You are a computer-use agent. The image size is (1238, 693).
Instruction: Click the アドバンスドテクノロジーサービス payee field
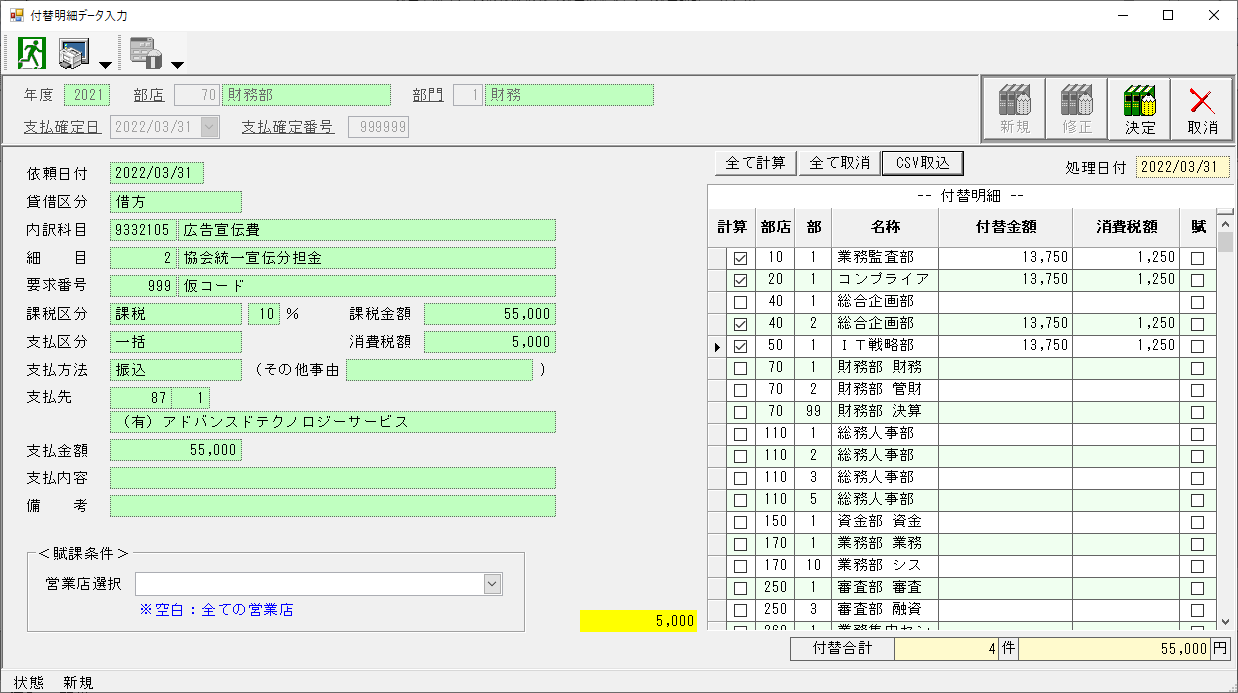pyautogui.click(x=333, y=422)
